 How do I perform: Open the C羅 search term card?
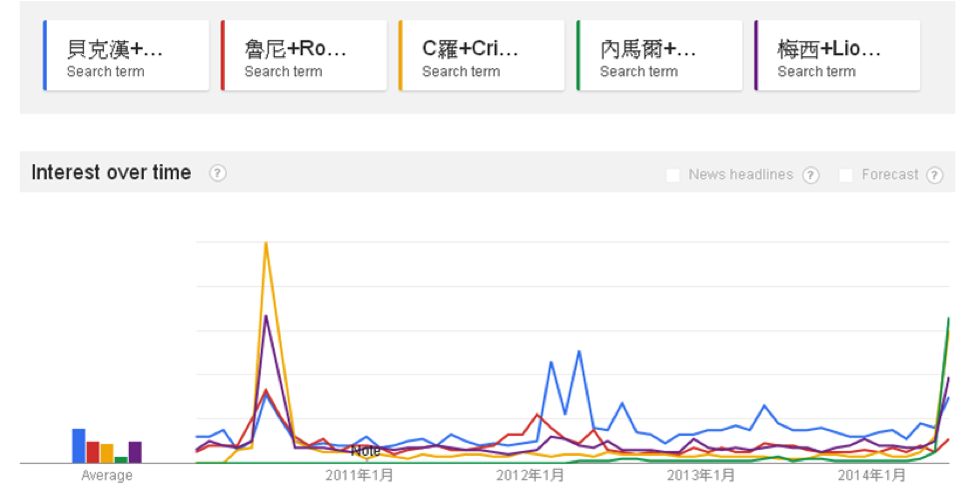[x=482, y=56]
